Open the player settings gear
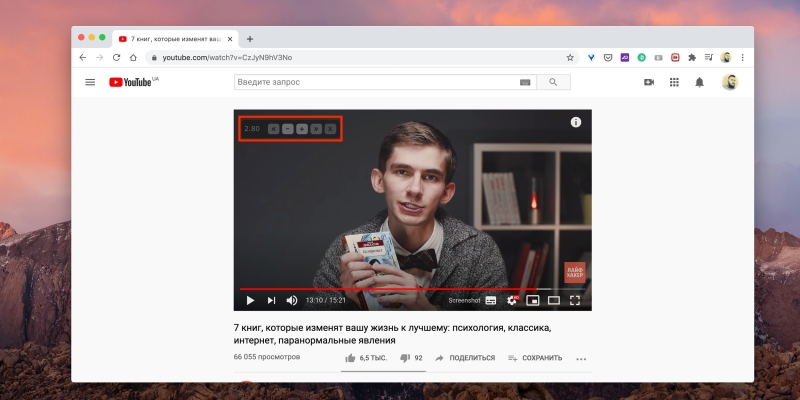This screenshot has width=800, height=400. [512, 301]
